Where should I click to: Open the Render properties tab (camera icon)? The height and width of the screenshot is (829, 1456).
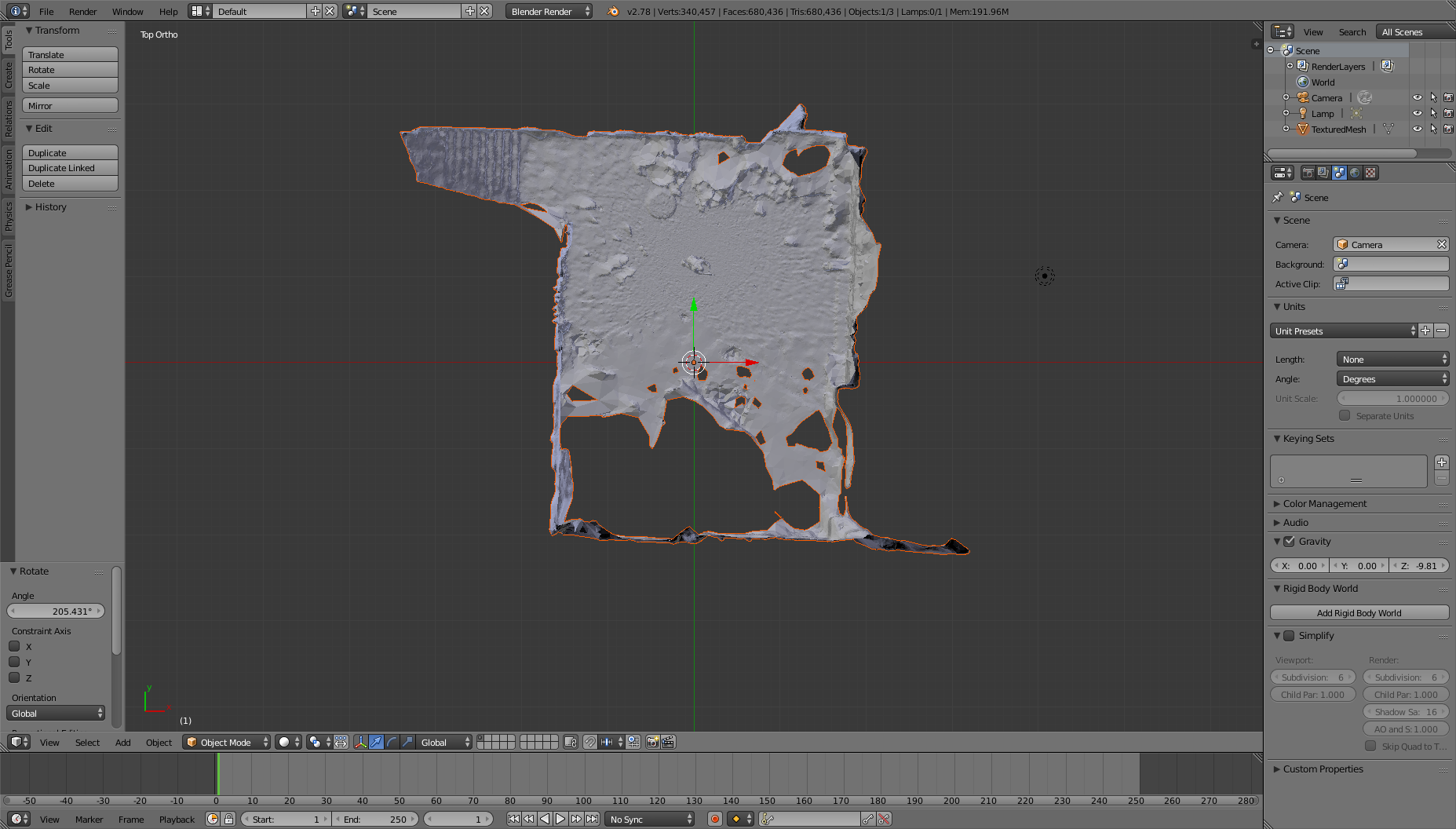pos(1308,173)
